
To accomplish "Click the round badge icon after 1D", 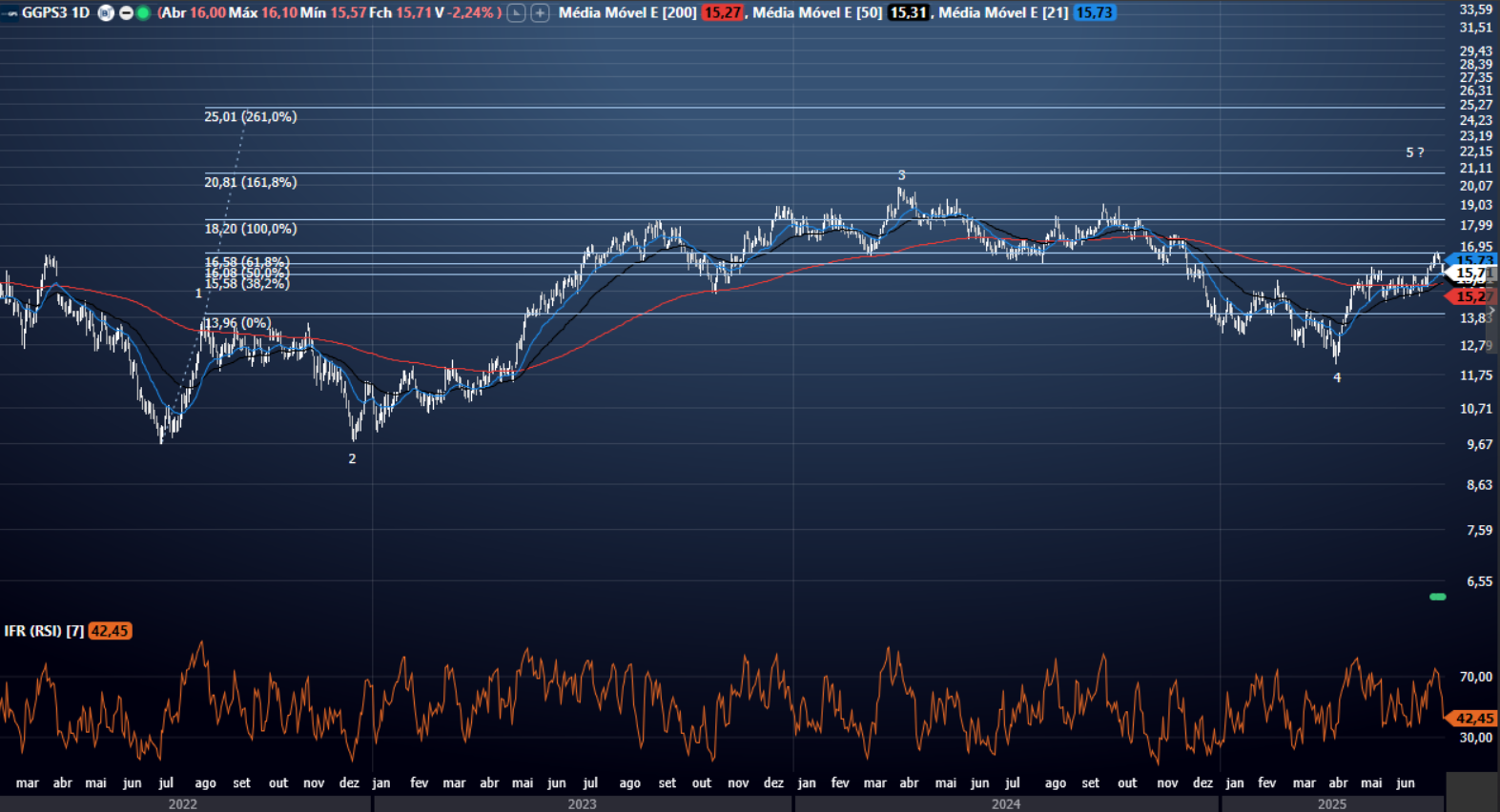I will (x=107, y=13).
